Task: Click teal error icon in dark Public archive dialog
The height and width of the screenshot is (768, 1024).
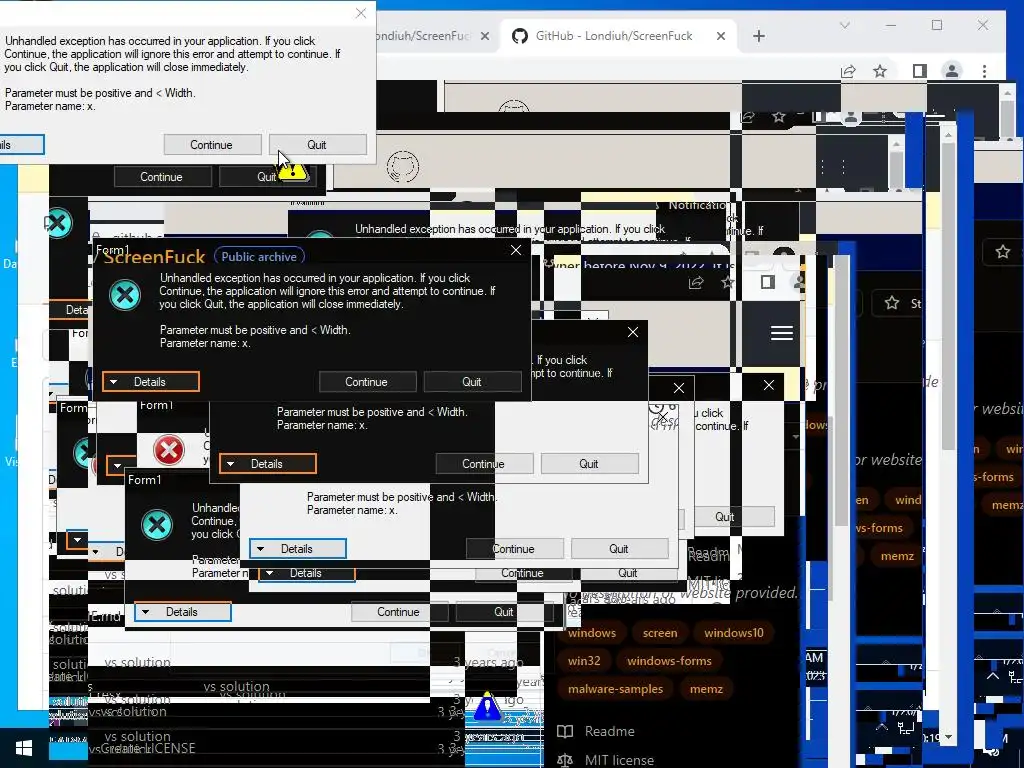Action: click(x=125, y=295)
